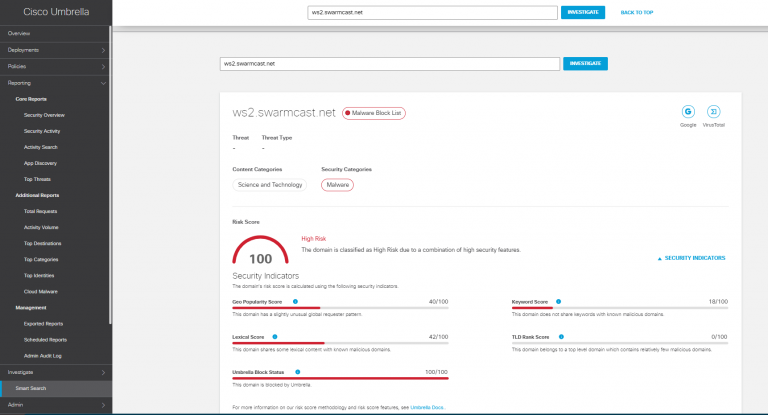
Task: Click the top bar Investigate button
Action: [x=583, y=12]
